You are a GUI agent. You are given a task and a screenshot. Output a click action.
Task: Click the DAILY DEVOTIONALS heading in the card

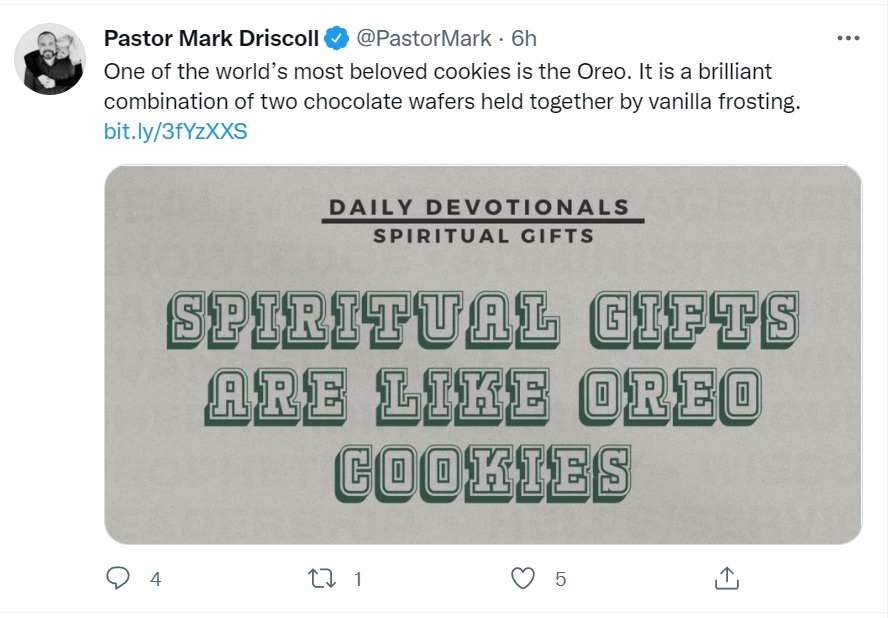[x=479, y=207]
